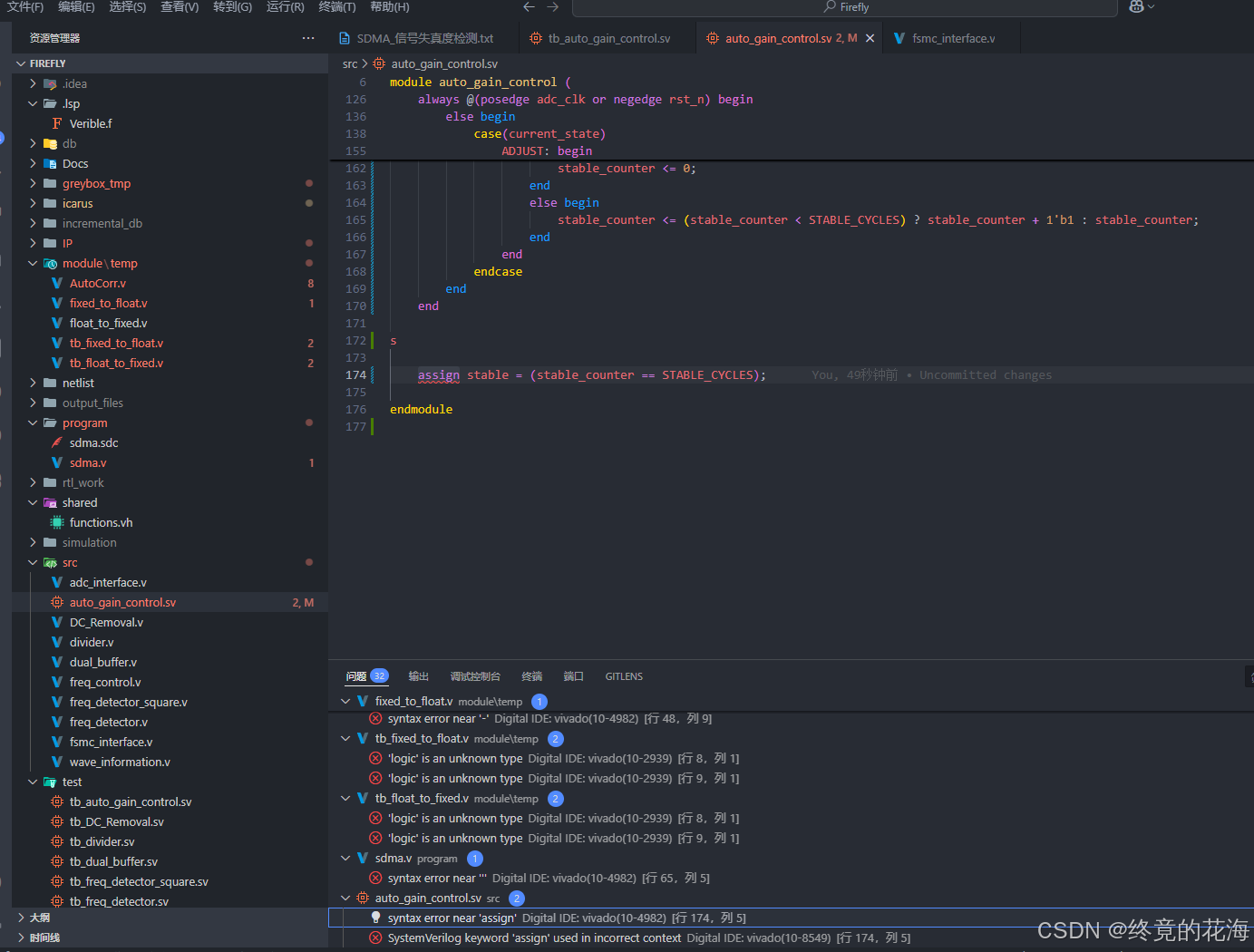The image size is (1254, 952).
Task: Click line number 172 in gutter
Action: (x=355, y=340)
